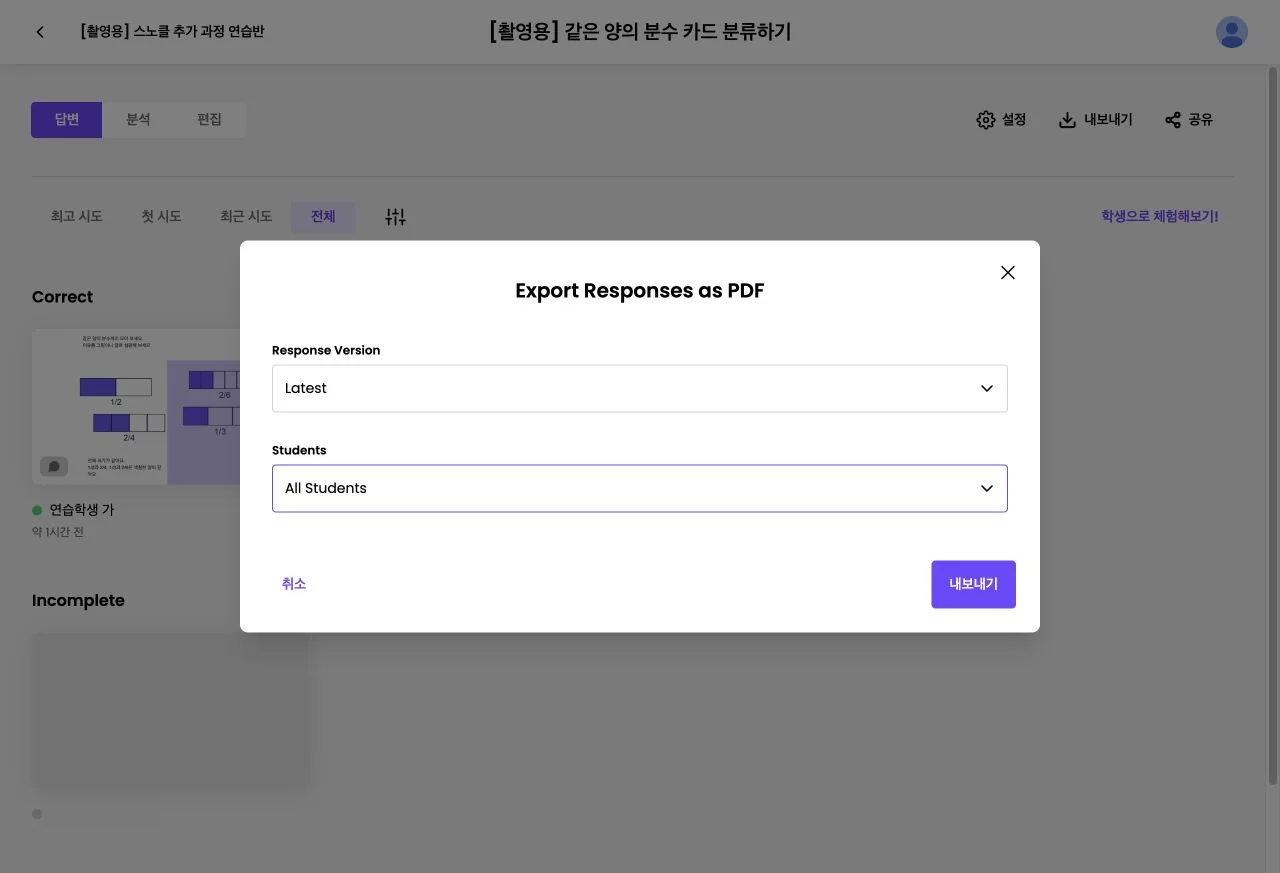This screenshot has height=873, width=1280.
Task: Switch to the 답변 tab
Action: tap(66, 120)
